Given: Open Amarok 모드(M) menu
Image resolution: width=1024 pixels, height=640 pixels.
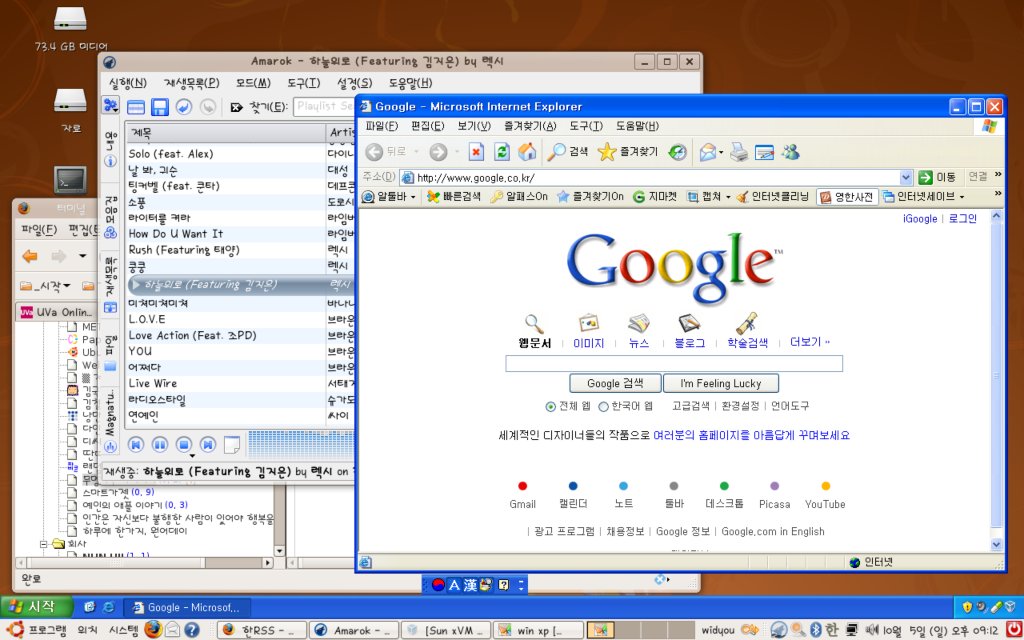Looking at the screenshot, I should [253, 83].
